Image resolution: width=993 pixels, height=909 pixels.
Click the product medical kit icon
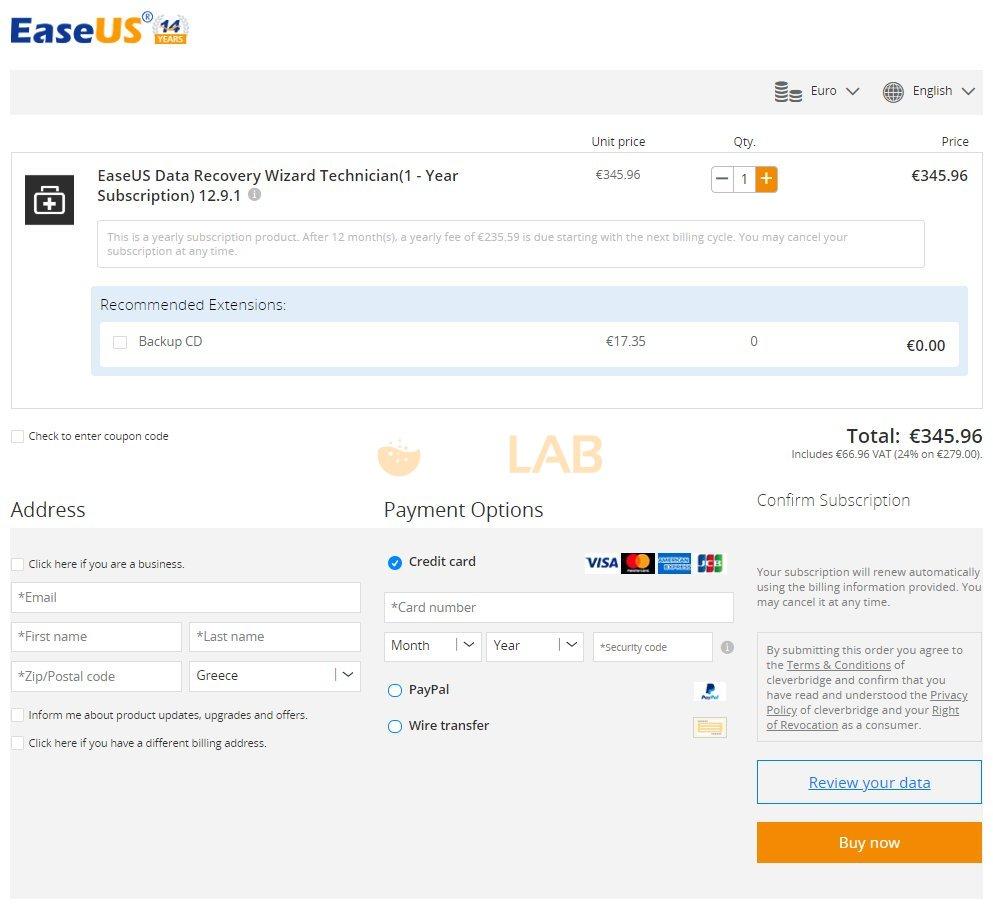(x=49, y=200)
